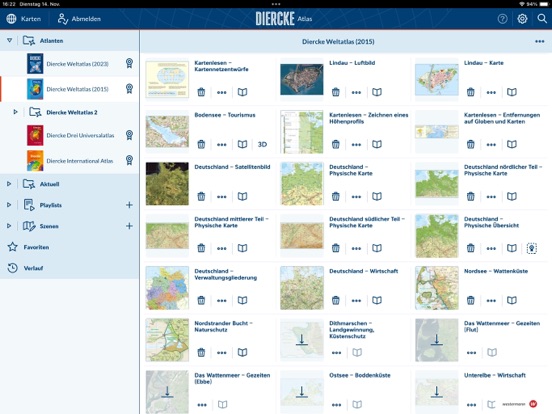Screen dimensions: 552x414
Task: Click license badge of Diercke Drei Universalatlas
Action: (x=129, y=135)
